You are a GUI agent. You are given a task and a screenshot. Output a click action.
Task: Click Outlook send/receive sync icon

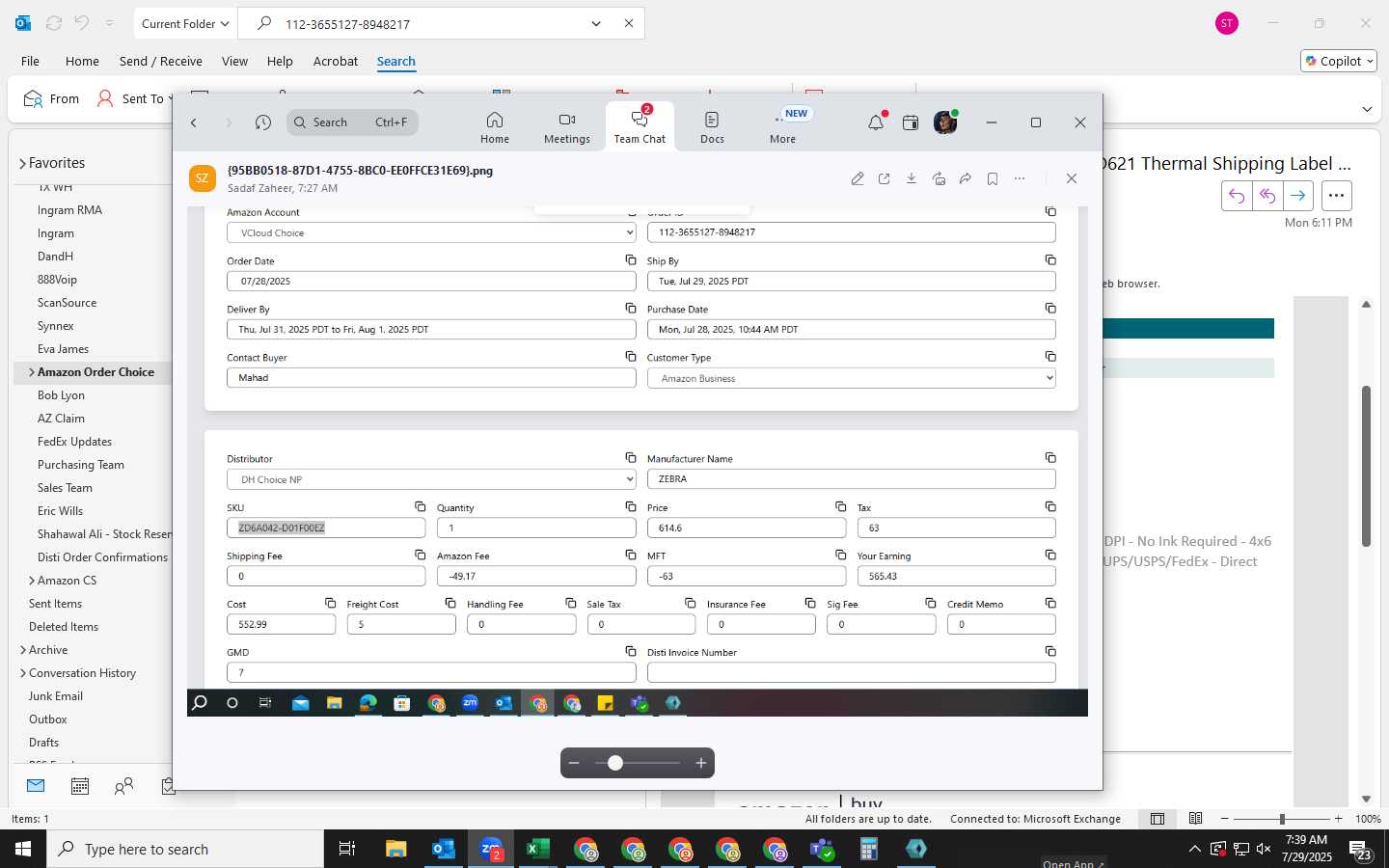pyautogui.click(x=54, y=23)
